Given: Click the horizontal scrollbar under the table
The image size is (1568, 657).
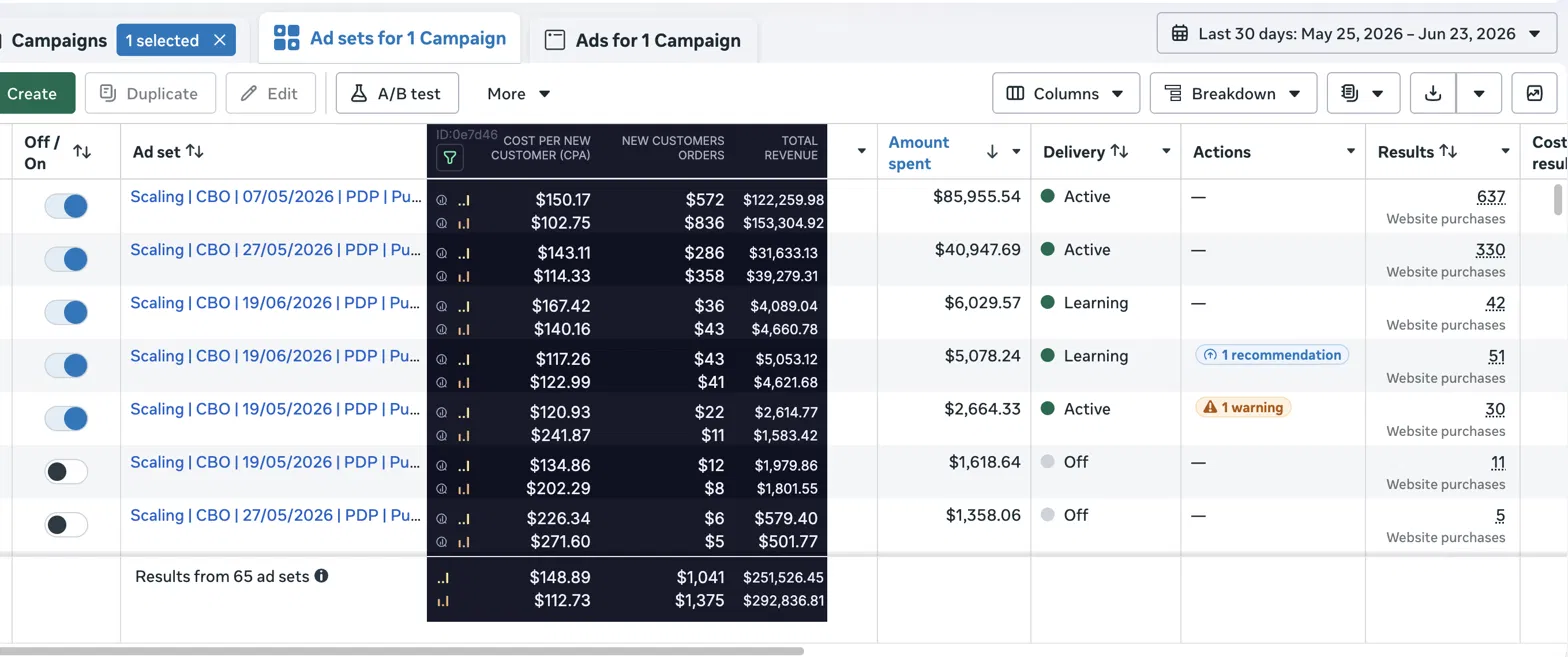Looking at the screenshot, I should [402, 651].
